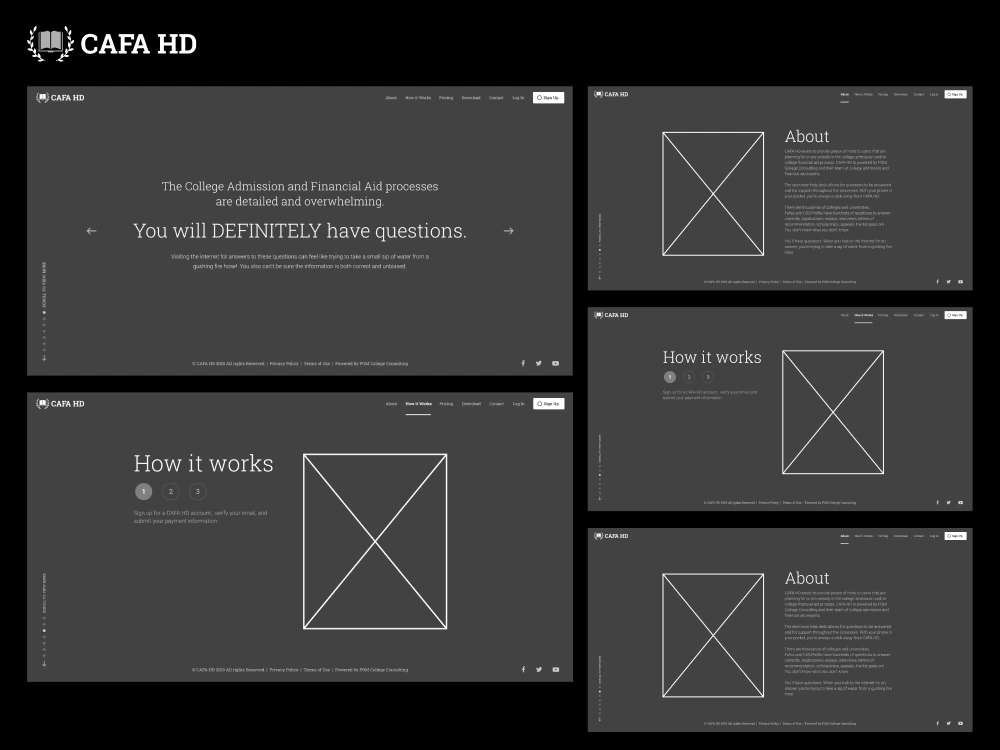Click CAFA HD logo in small How it works wireframe
Image resolution: width=1000 pixels, height=750 pixels.
(611, 315)
